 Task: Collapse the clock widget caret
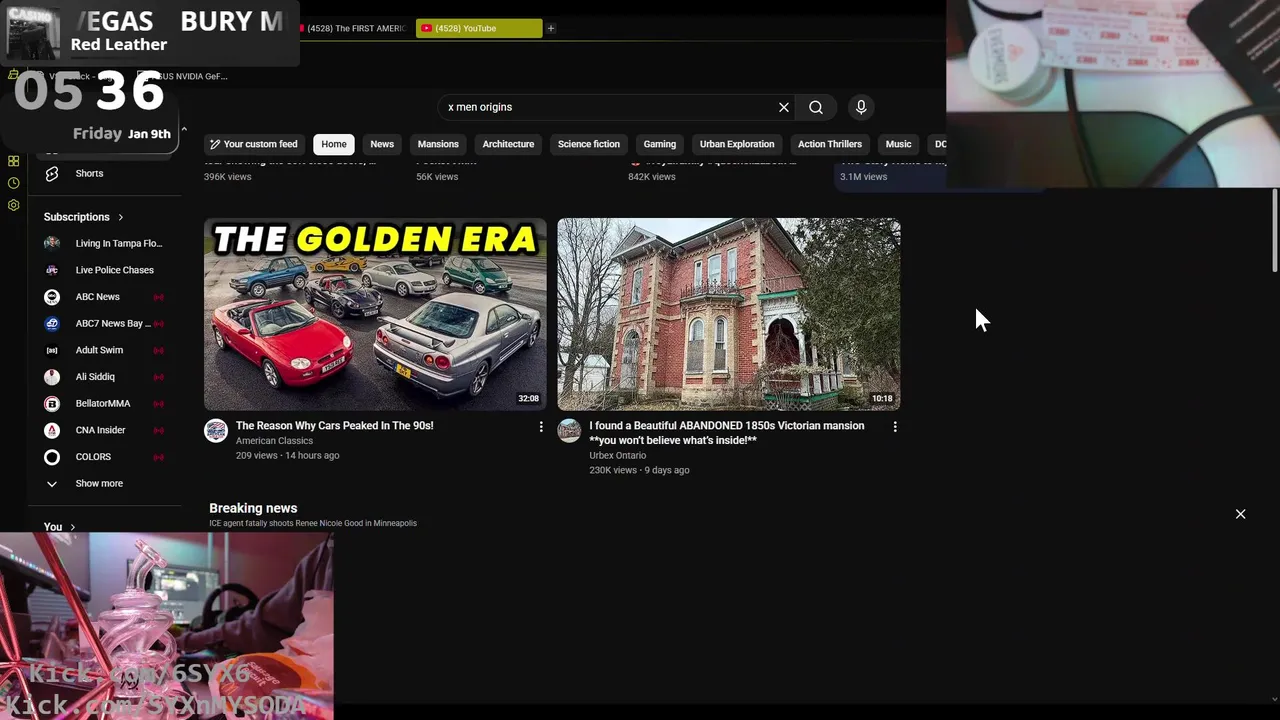pos(184,129)
